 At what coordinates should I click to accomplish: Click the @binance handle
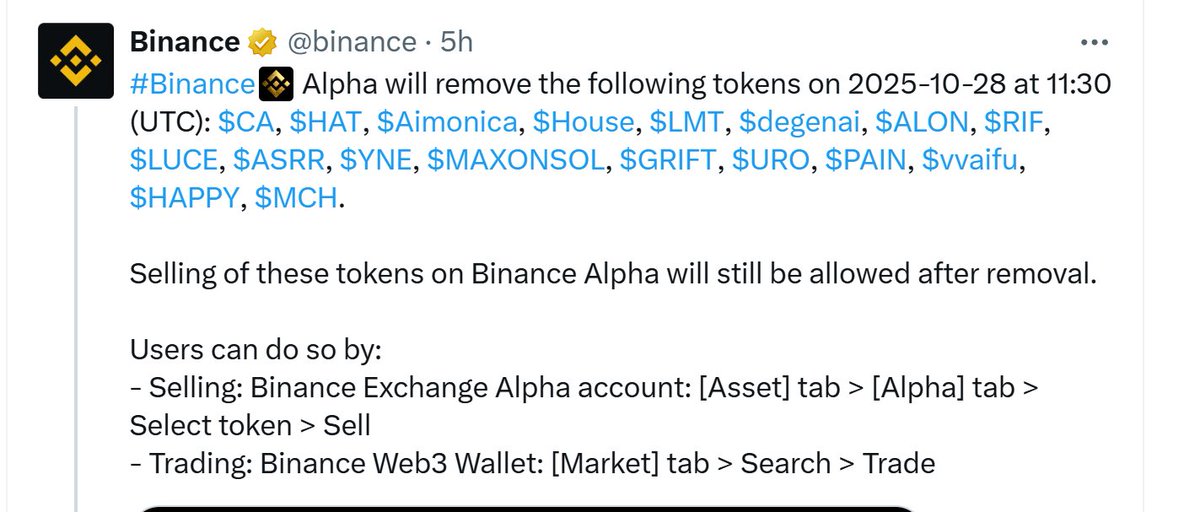352,42
